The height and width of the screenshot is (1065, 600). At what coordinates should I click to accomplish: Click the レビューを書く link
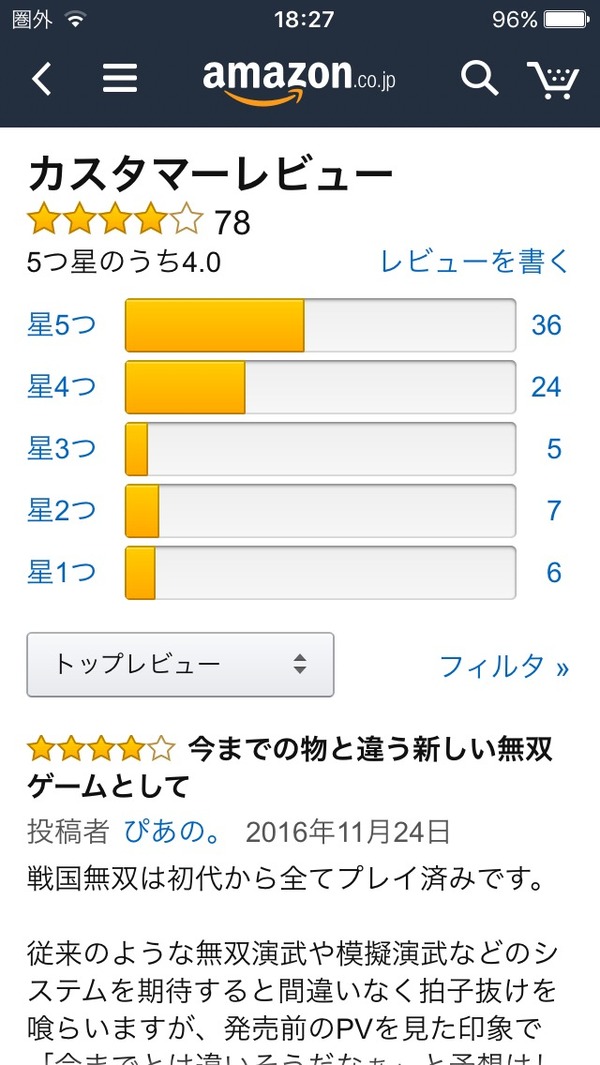(474, 261)
